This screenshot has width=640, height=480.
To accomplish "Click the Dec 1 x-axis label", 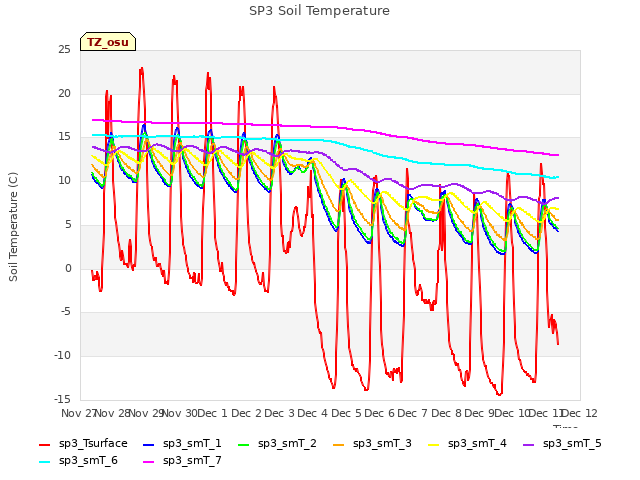I will [x=212, y=413].
